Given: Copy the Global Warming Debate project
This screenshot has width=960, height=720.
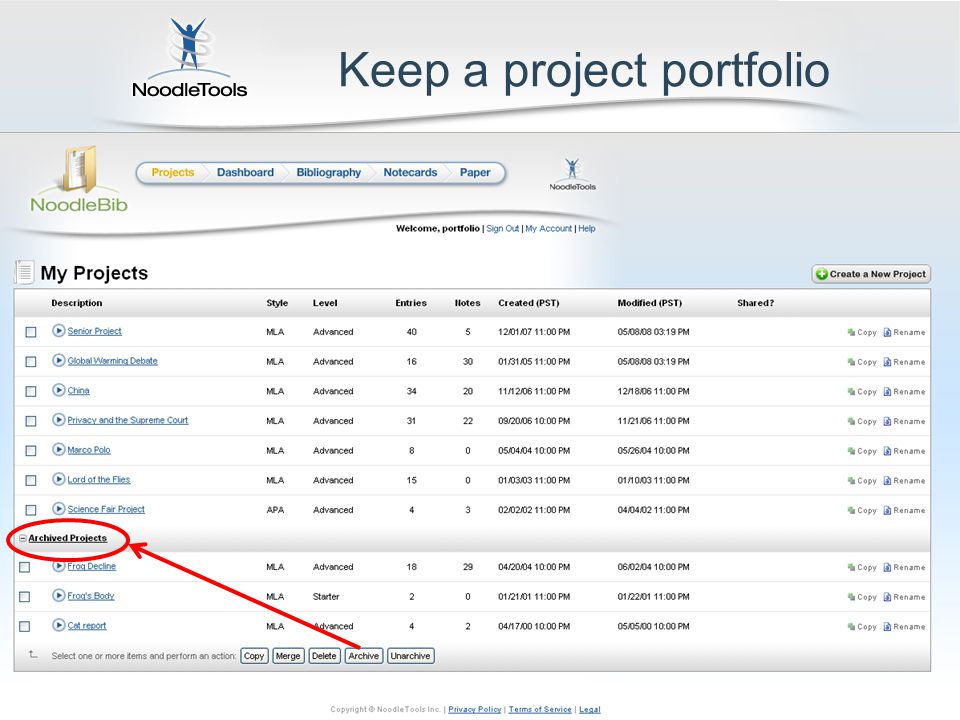Looking at the screenshot, I should coord(861,362).
